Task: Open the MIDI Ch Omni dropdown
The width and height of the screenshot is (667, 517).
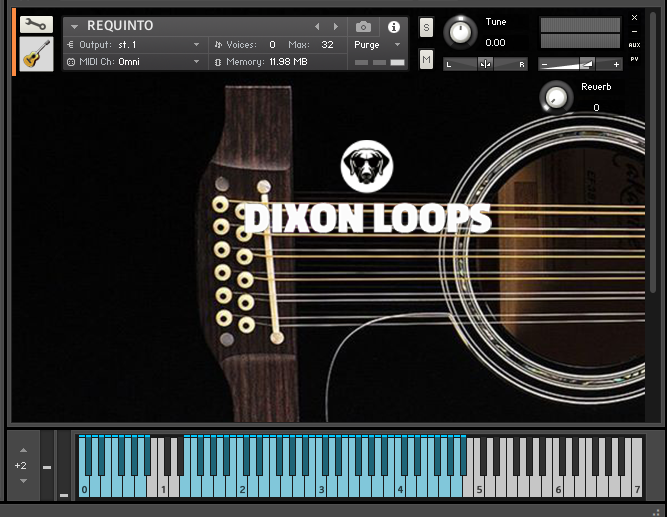Action: (x=197, y=62)
